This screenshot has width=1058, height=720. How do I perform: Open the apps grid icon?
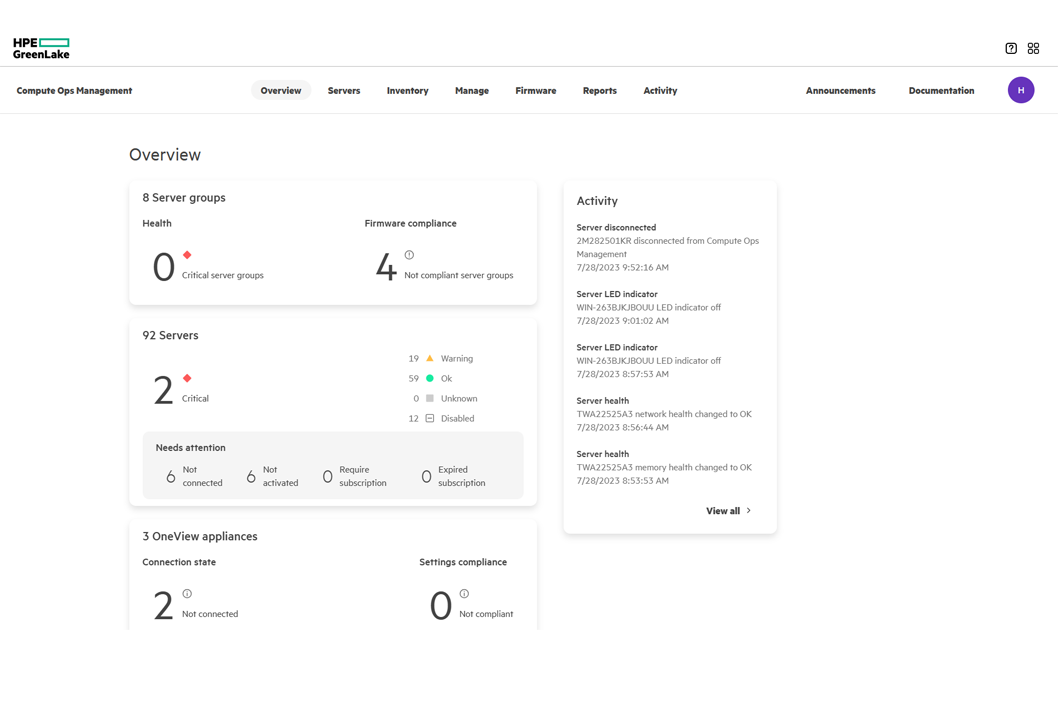pyautogui.click(x=1033, y=48)
